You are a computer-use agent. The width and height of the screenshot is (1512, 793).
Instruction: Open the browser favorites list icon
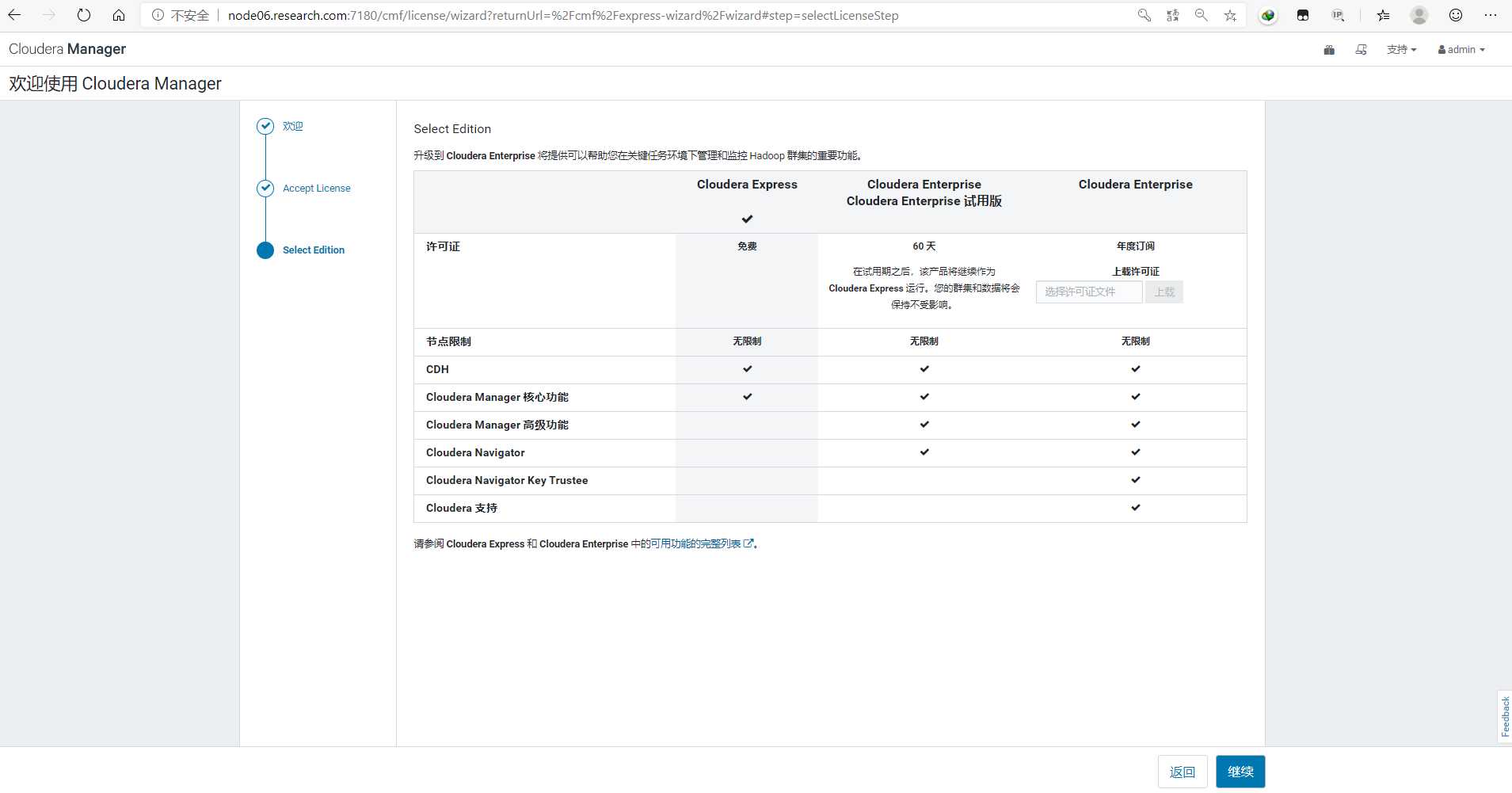click(x=1383, y=15)
